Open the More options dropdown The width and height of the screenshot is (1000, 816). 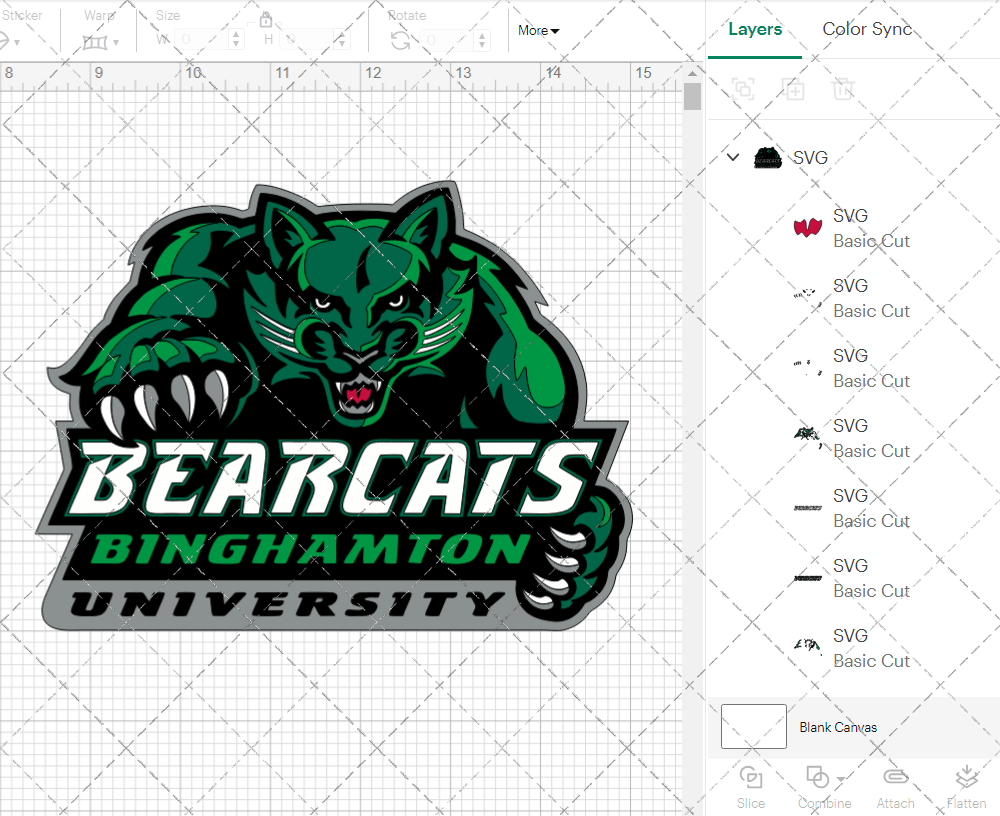coord(538,30)
